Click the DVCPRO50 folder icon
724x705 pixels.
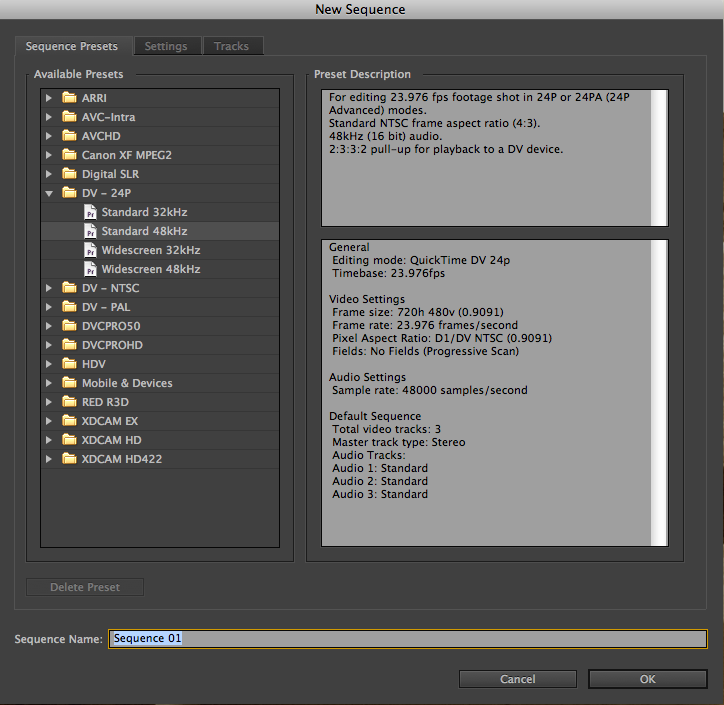(69, 326)
